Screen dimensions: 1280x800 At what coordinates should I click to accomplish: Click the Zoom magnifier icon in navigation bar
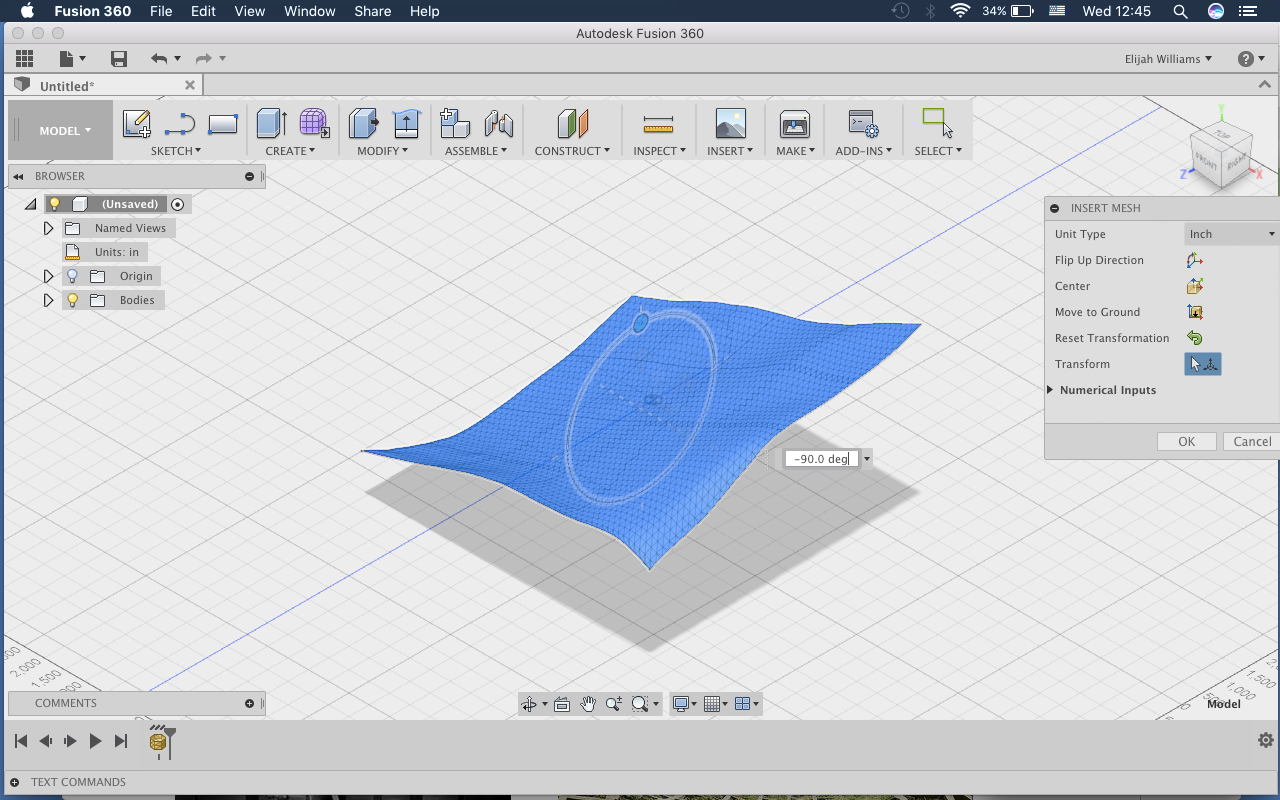[614, 703]
